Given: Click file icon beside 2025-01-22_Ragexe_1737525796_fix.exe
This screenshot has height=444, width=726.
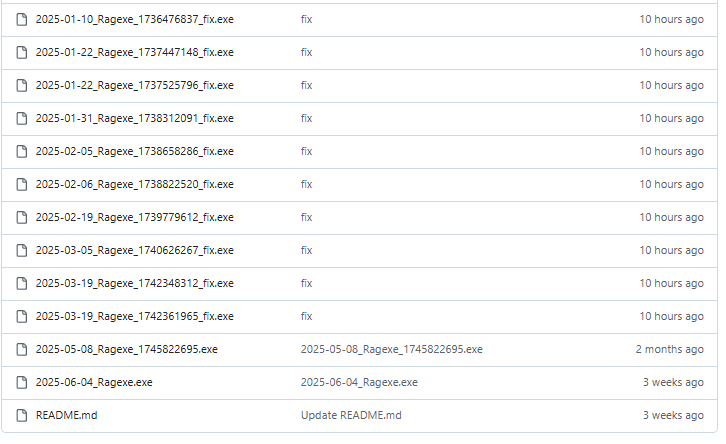Looking at the screenshot, I should (x=22, y=86).
